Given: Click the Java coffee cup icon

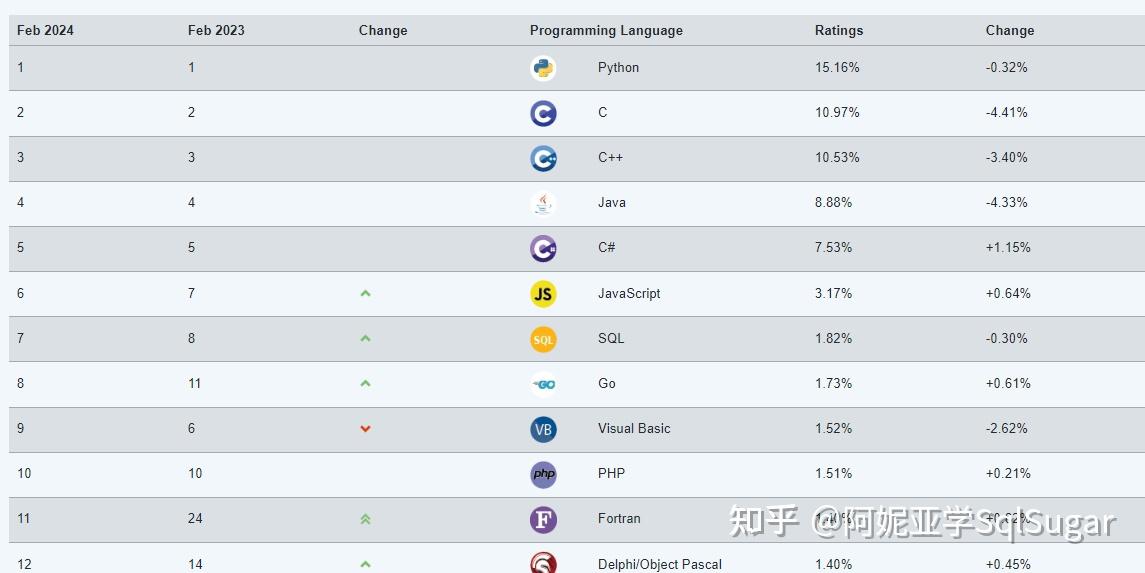Looking at the screenshot, I should pos(543,203).
